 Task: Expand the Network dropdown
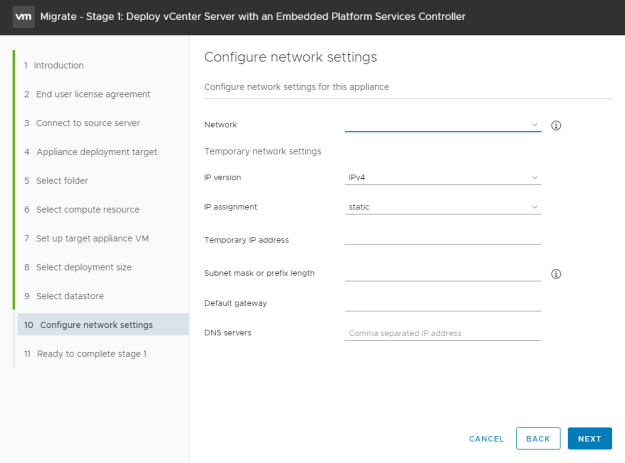pos(443,125)
